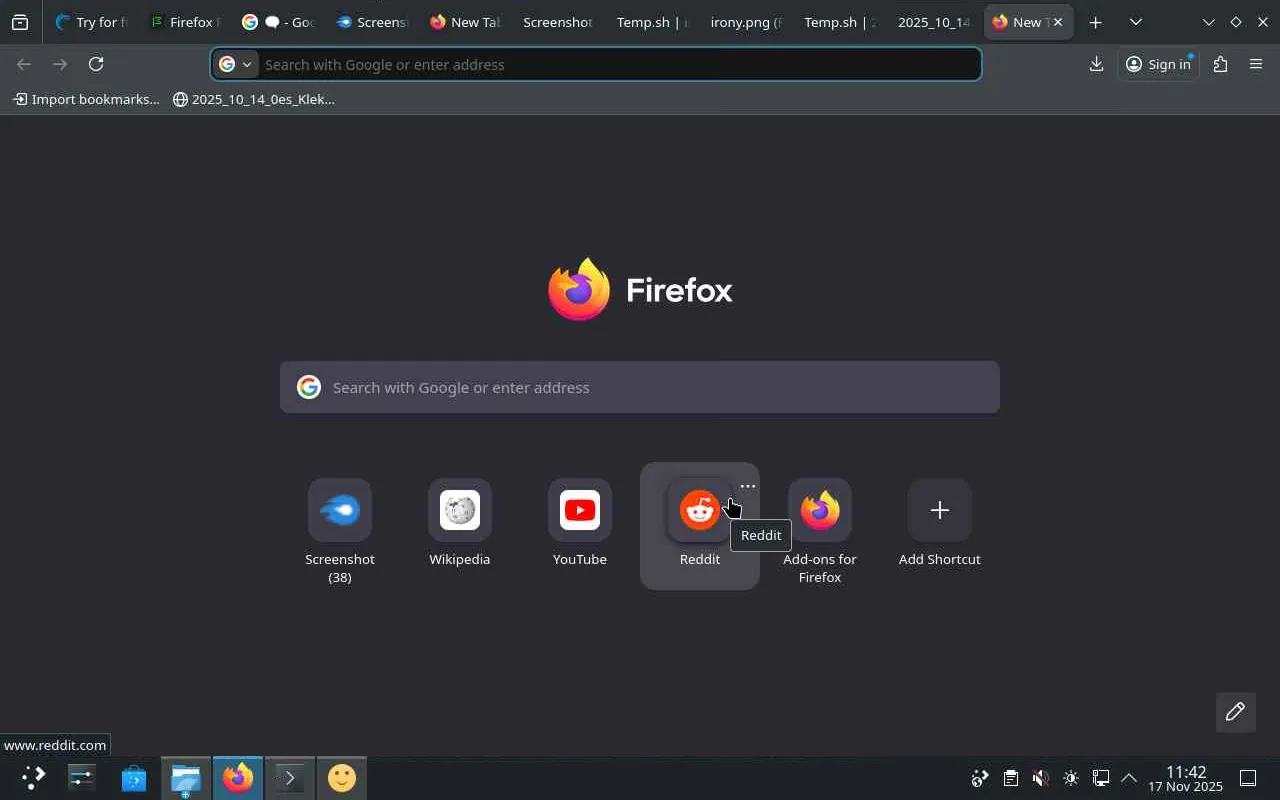Open the 2025_10_14_0es_Klek bookmark
This screenshot has height=800, width=1280.
point(254,99)
